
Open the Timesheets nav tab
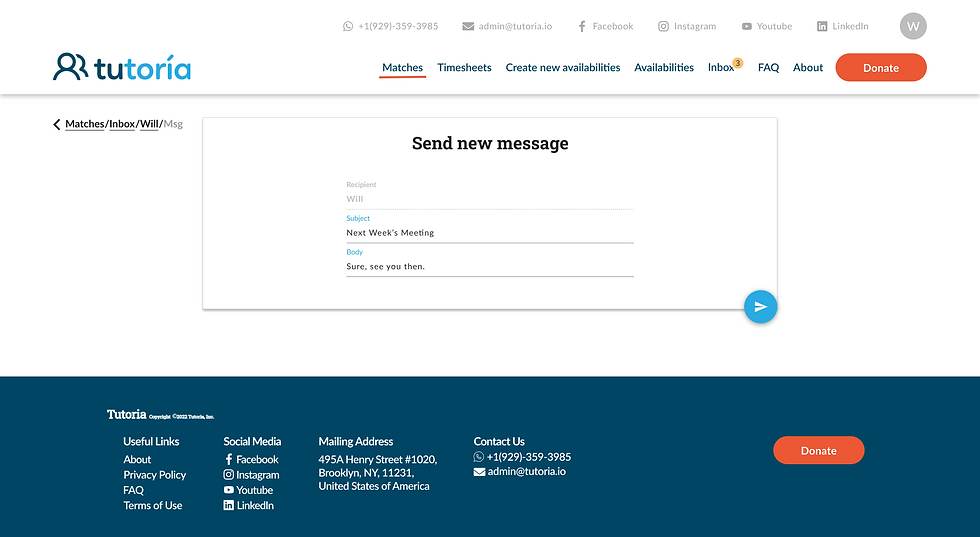tap(464, 68)
